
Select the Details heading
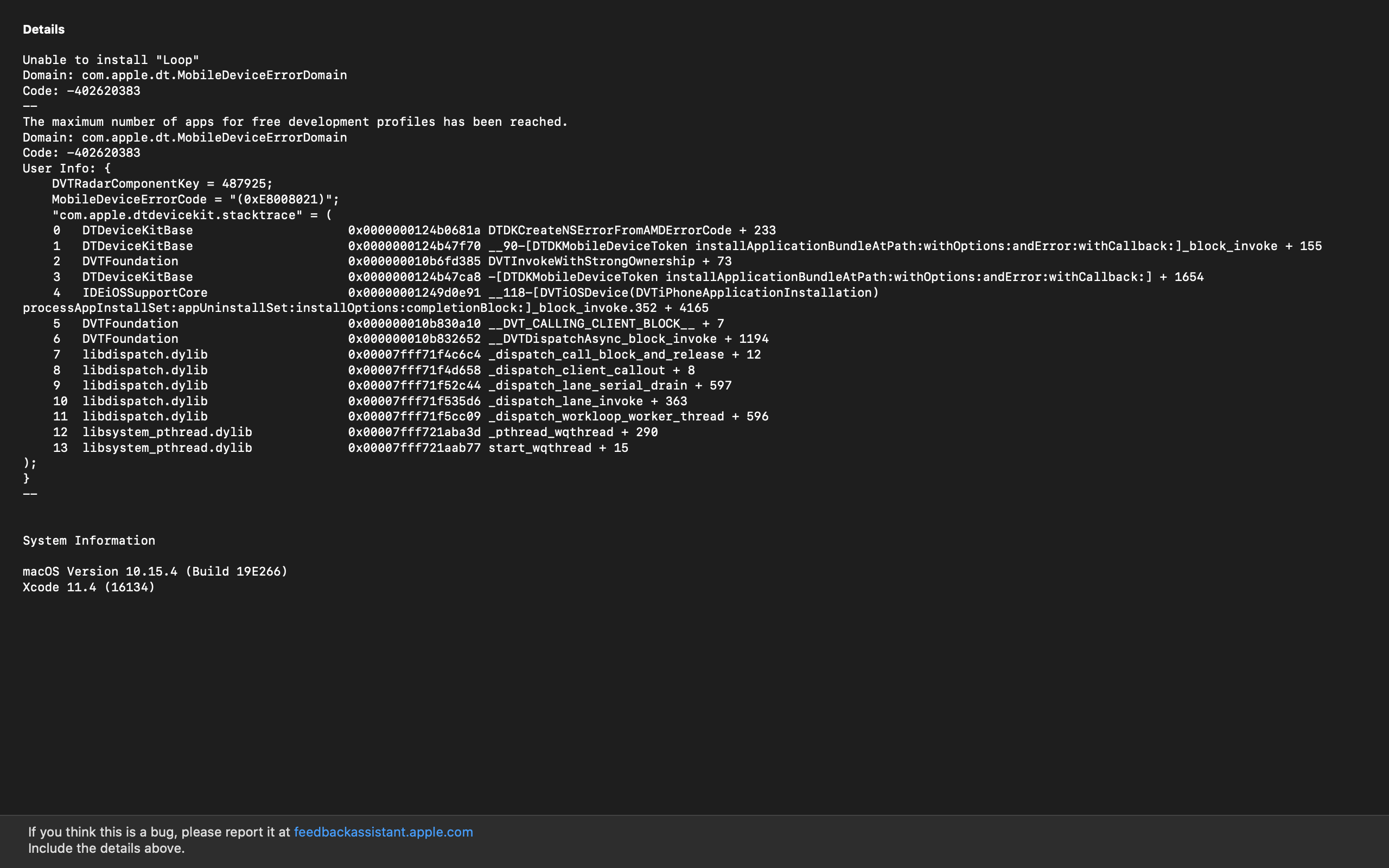(42, 29)
